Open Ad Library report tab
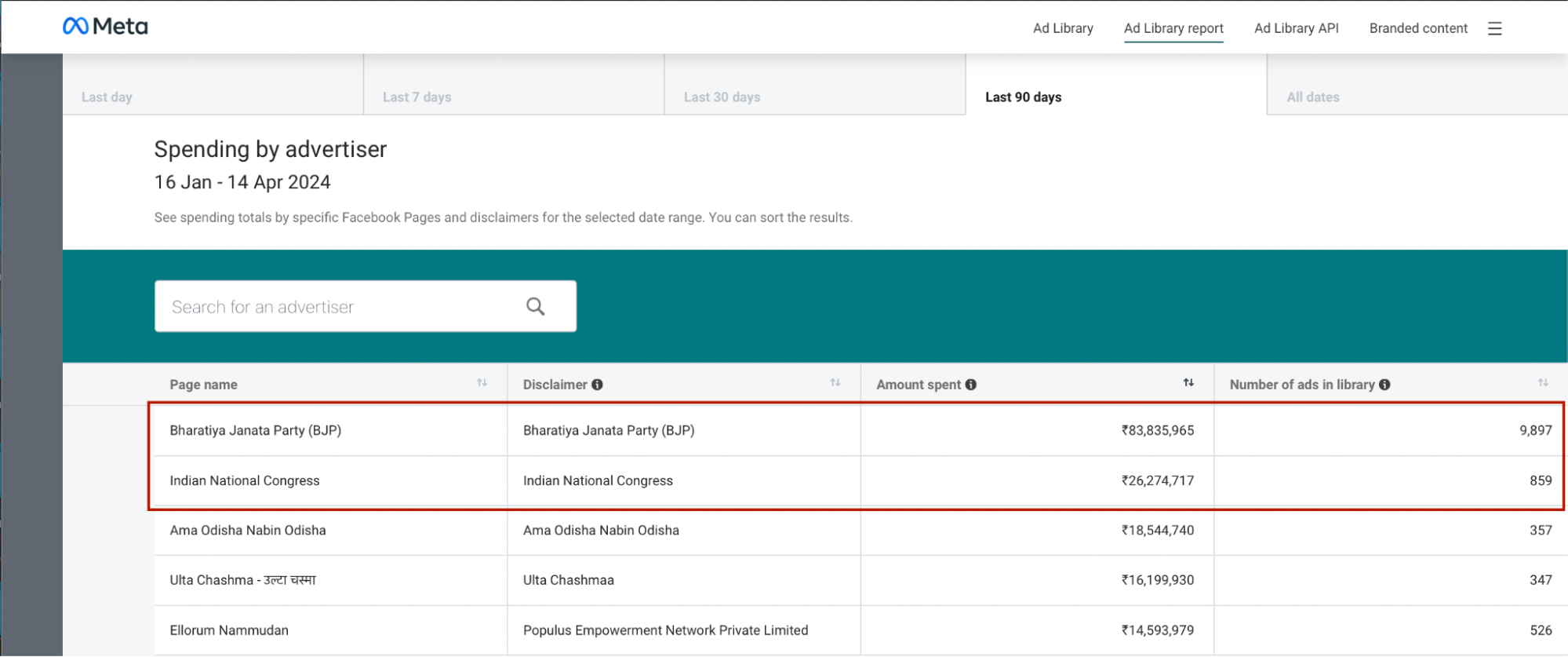This screenshot has height=657, width=1568. (x=1173, y=28)
